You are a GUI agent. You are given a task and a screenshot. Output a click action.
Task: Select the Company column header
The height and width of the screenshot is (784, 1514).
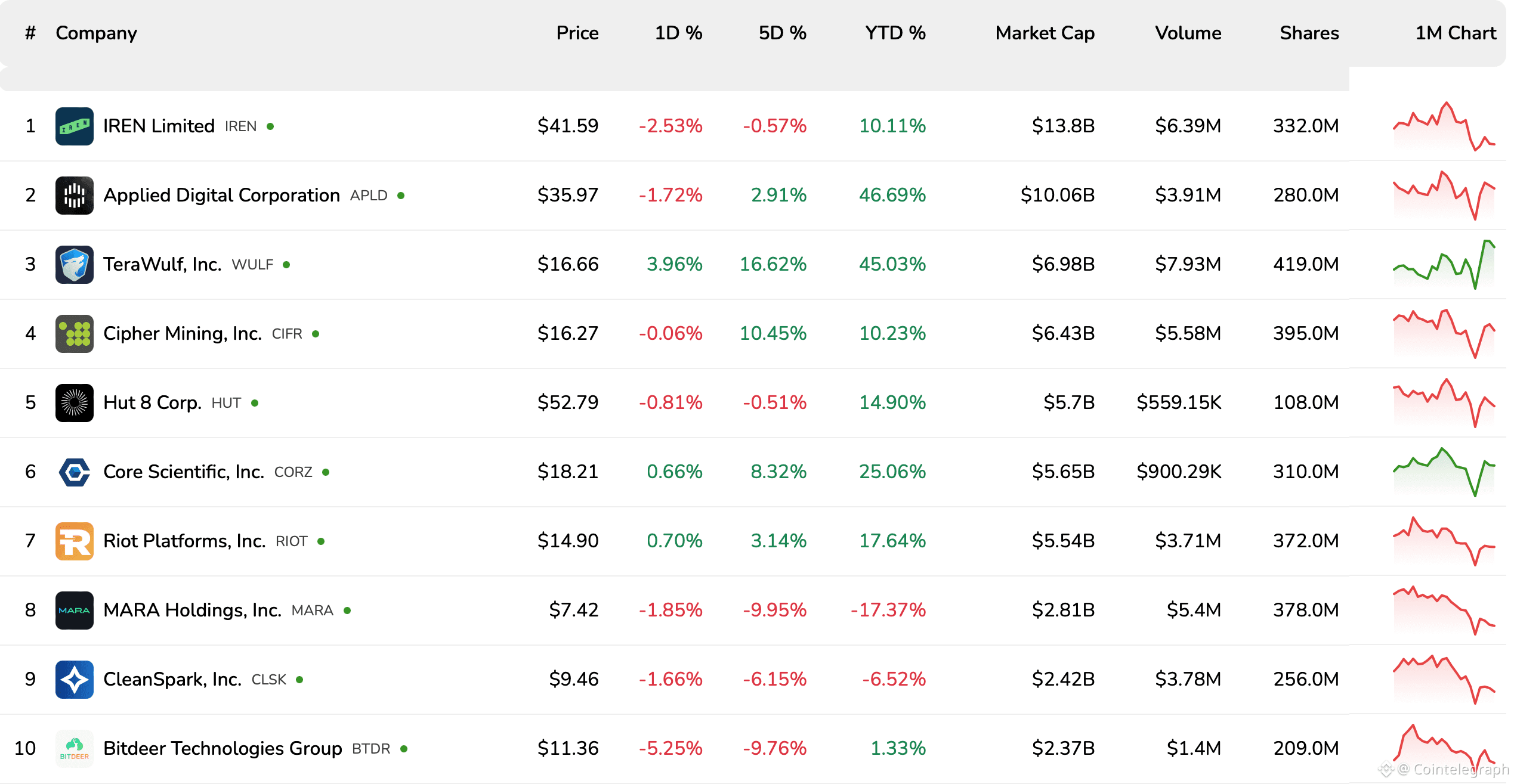point(96,33)
